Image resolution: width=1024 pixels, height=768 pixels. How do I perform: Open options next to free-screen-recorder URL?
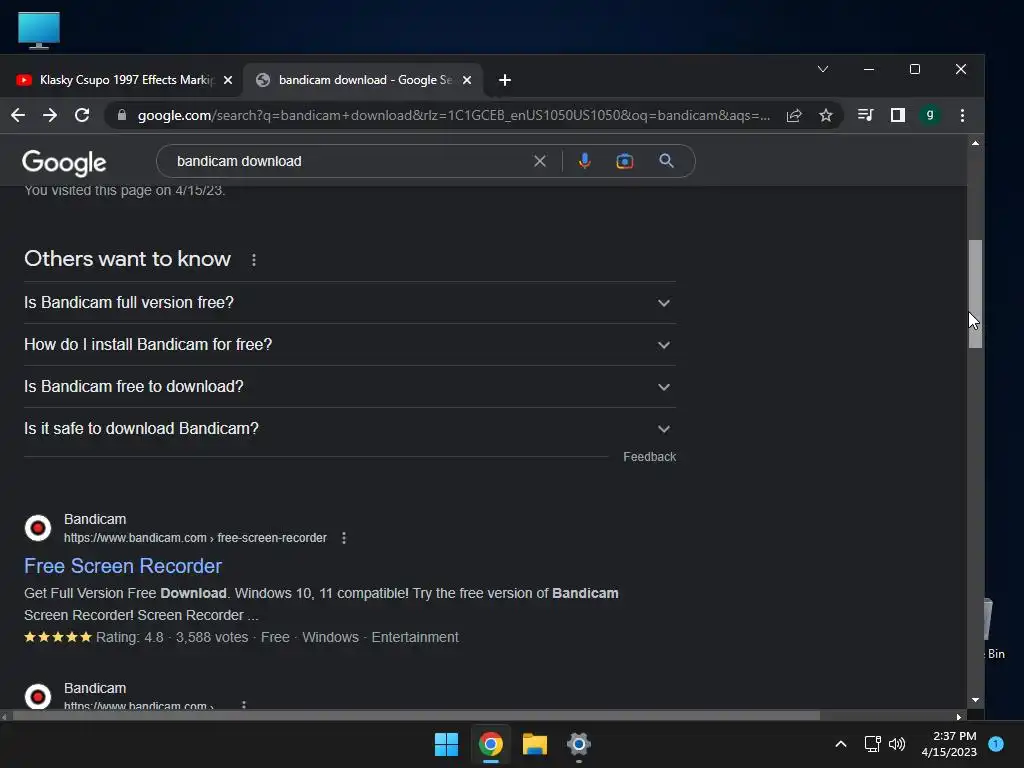click(344, 538)
